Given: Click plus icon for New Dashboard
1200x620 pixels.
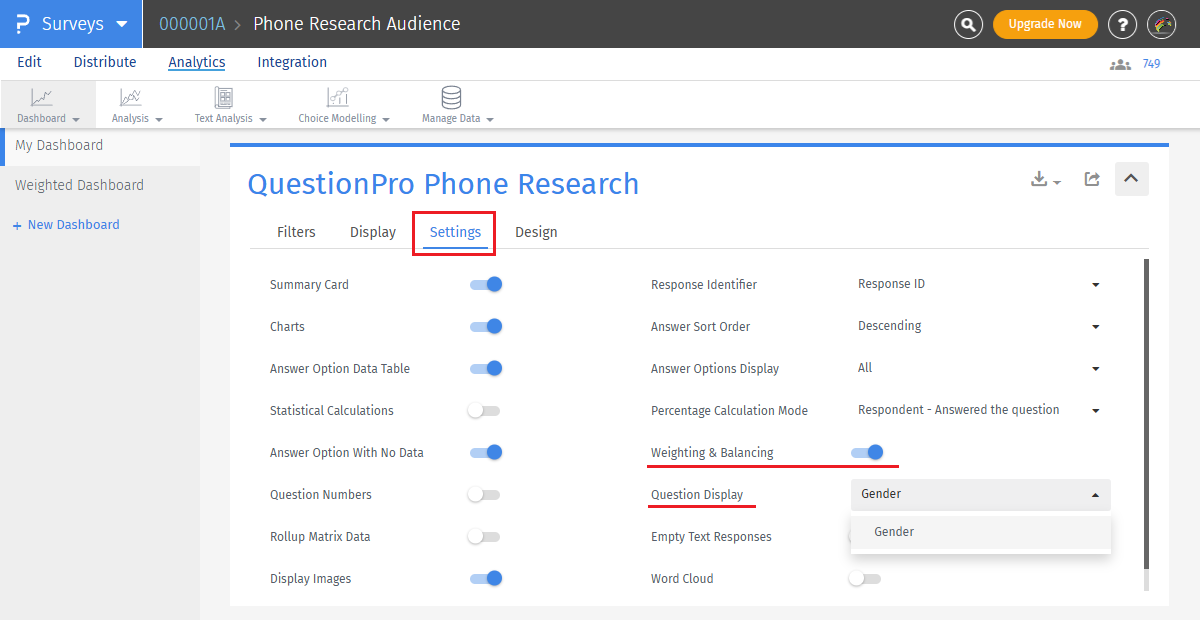Looking at the screenshot, I should (x=17, y=226).
